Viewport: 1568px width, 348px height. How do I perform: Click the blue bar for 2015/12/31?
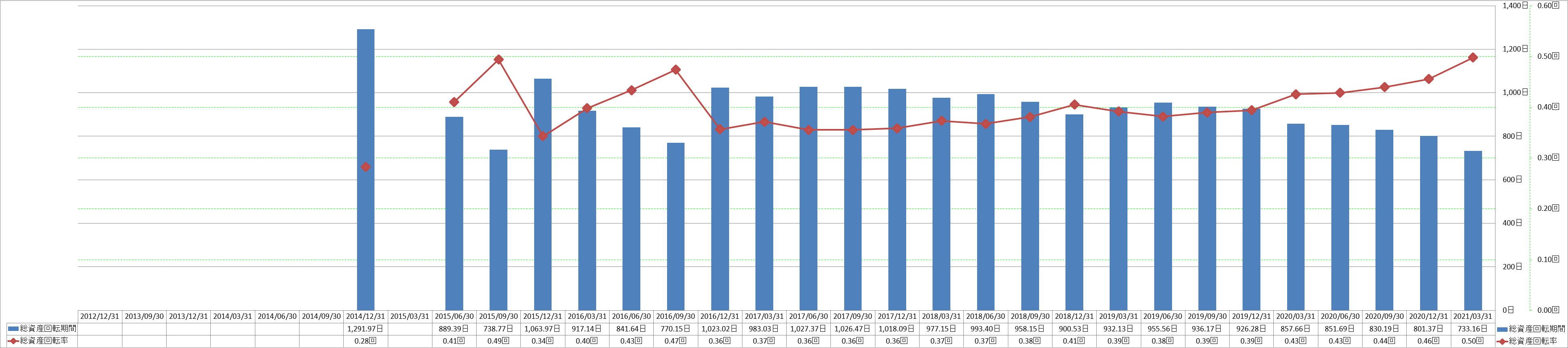tap(542, 194)
